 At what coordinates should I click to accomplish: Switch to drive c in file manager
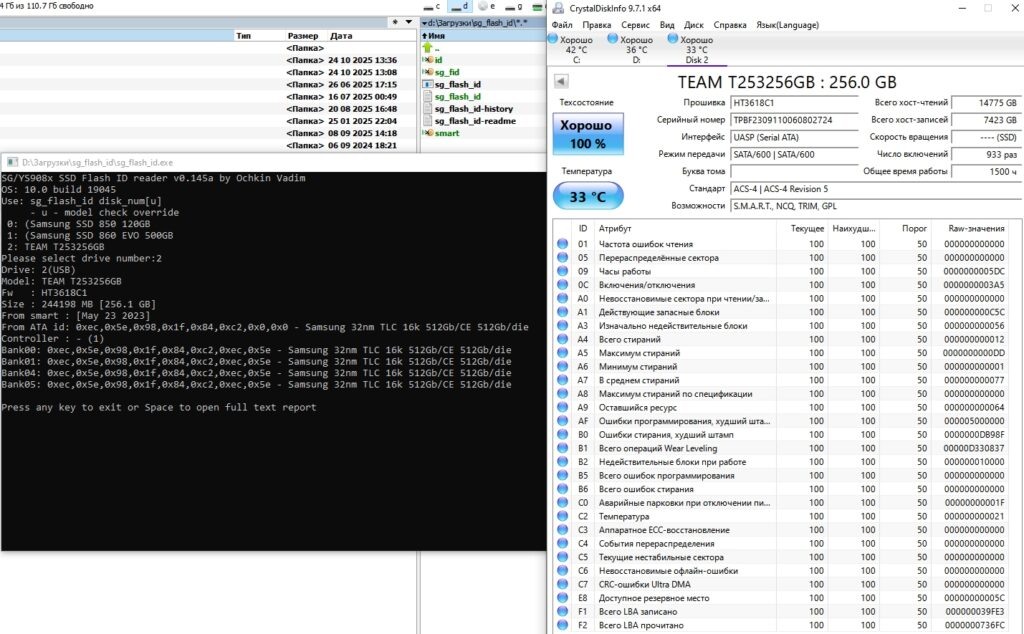coord(432,7)
